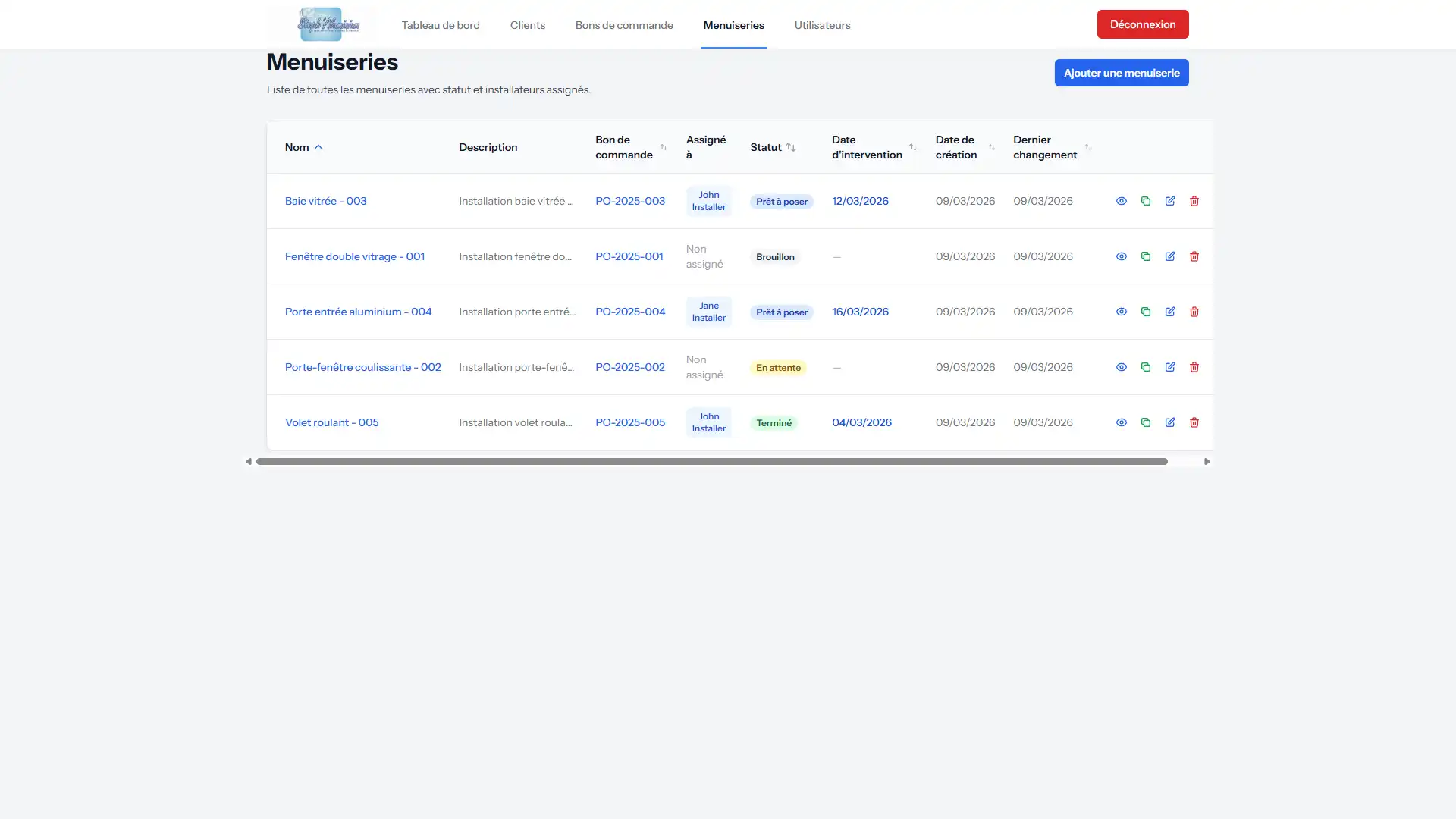This screenshot has height=819, width=1456.
Task: Edit the Baie vitrée - 003 entry
Action: click(1169, 201)
